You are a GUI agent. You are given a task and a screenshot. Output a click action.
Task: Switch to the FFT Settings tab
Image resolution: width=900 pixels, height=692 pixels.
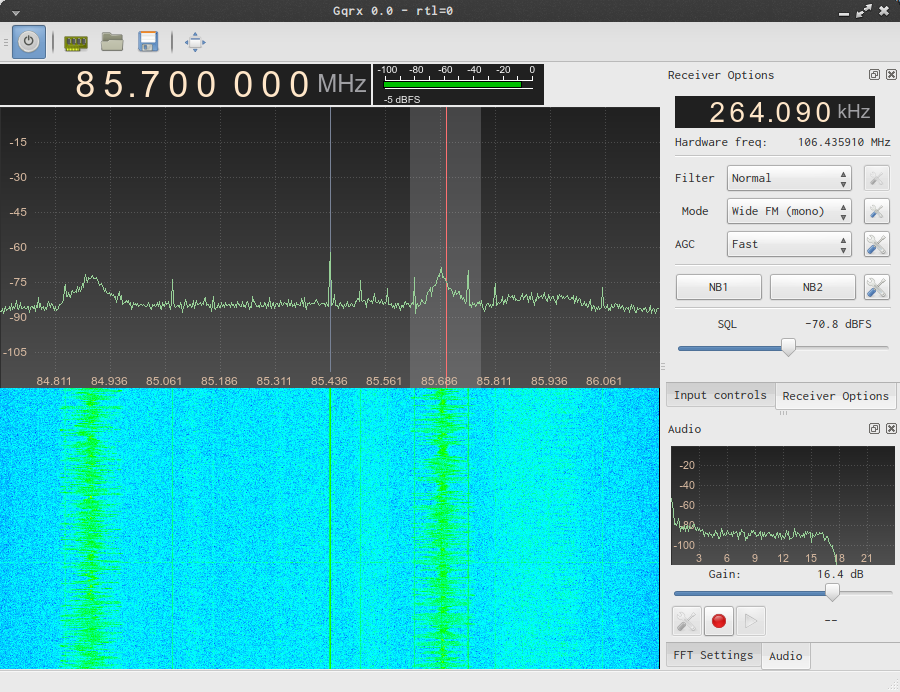713,655
